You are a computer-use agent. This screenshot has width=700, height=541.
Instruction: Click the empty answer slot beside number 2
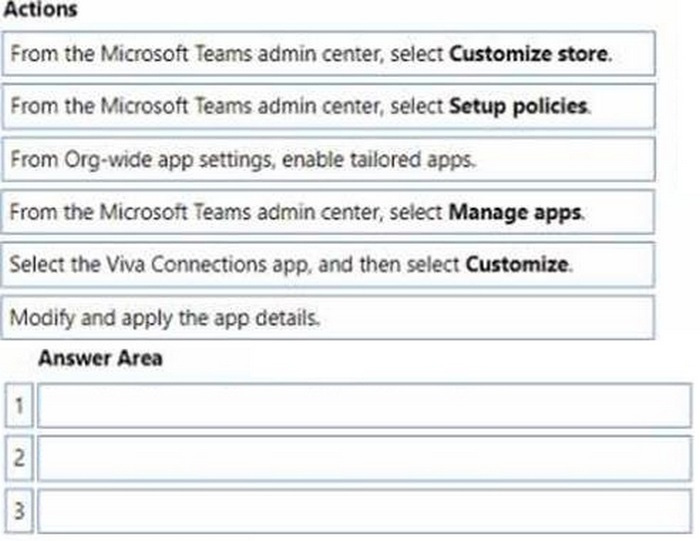pos(364,458)
